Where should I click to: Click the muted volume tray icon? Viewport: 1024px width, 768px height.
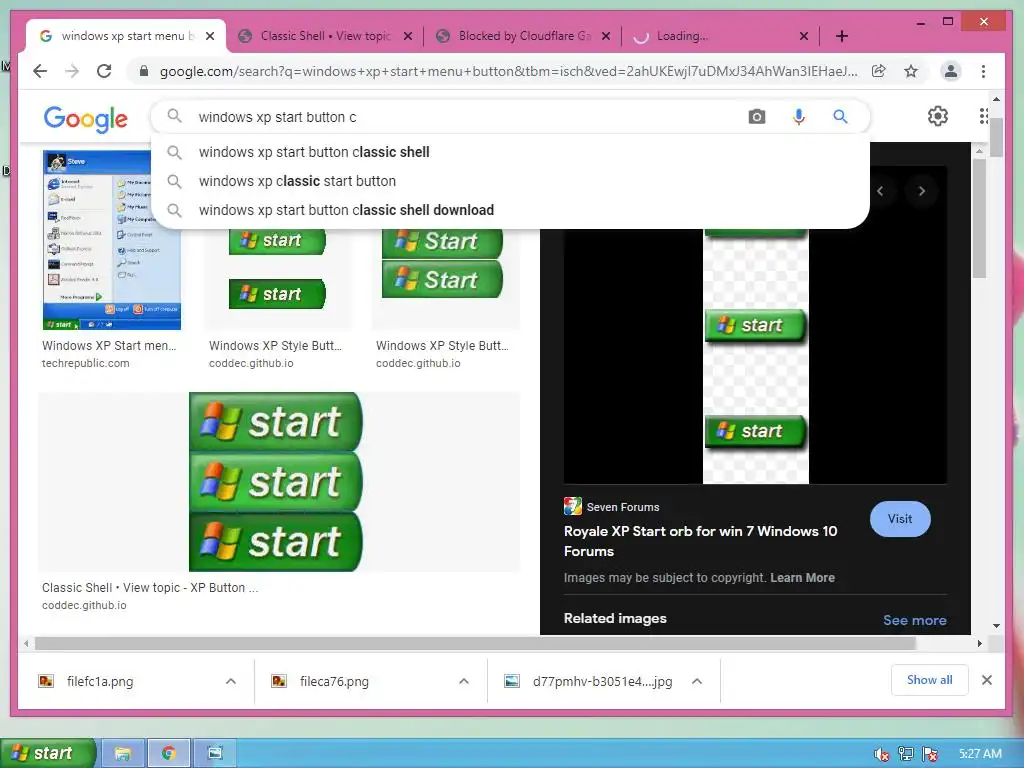click(x=881, y=754)
